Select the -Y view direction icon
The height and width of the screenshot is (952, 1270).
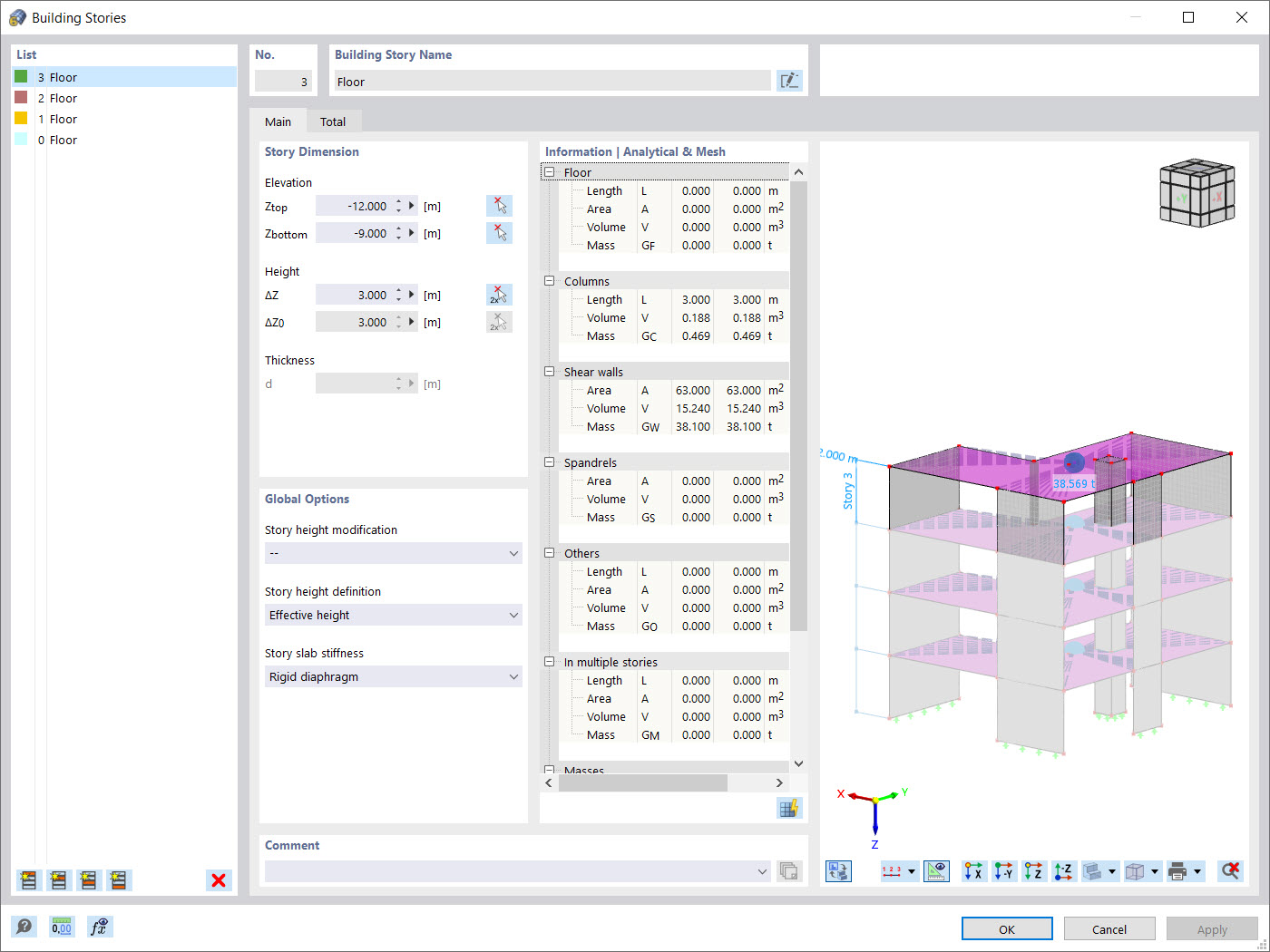click(x=1003, y=870)
